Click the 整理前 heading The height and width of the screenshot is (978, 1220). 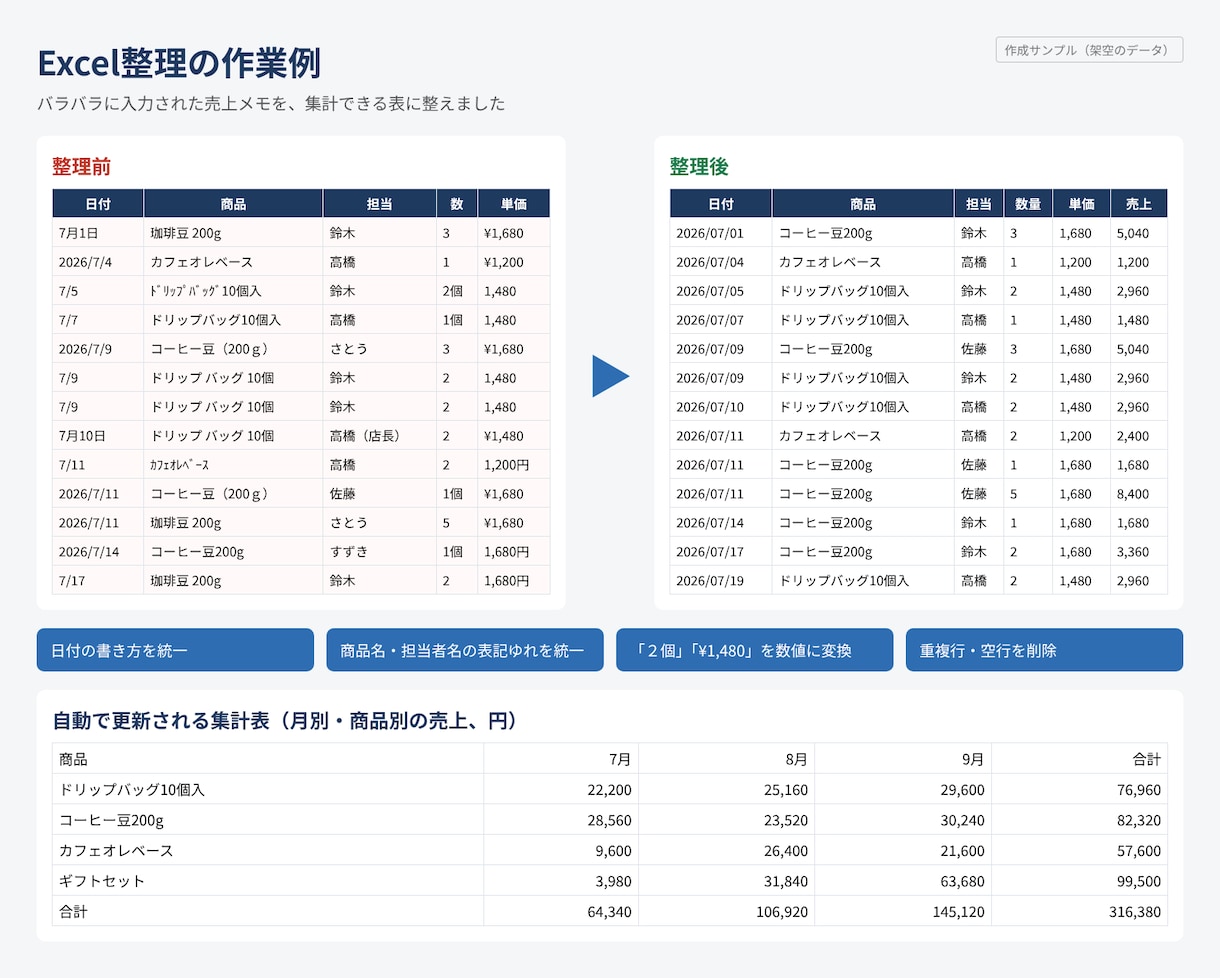click(81, 166)
